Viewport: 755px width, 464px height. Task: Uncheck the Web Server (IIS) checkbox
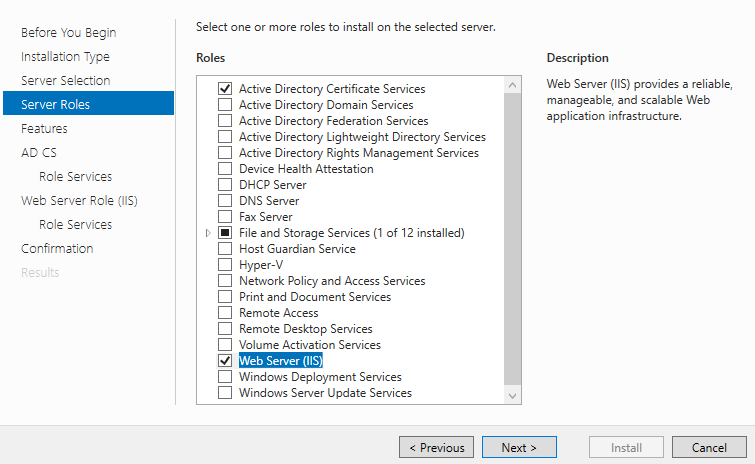tap(225, 361)
